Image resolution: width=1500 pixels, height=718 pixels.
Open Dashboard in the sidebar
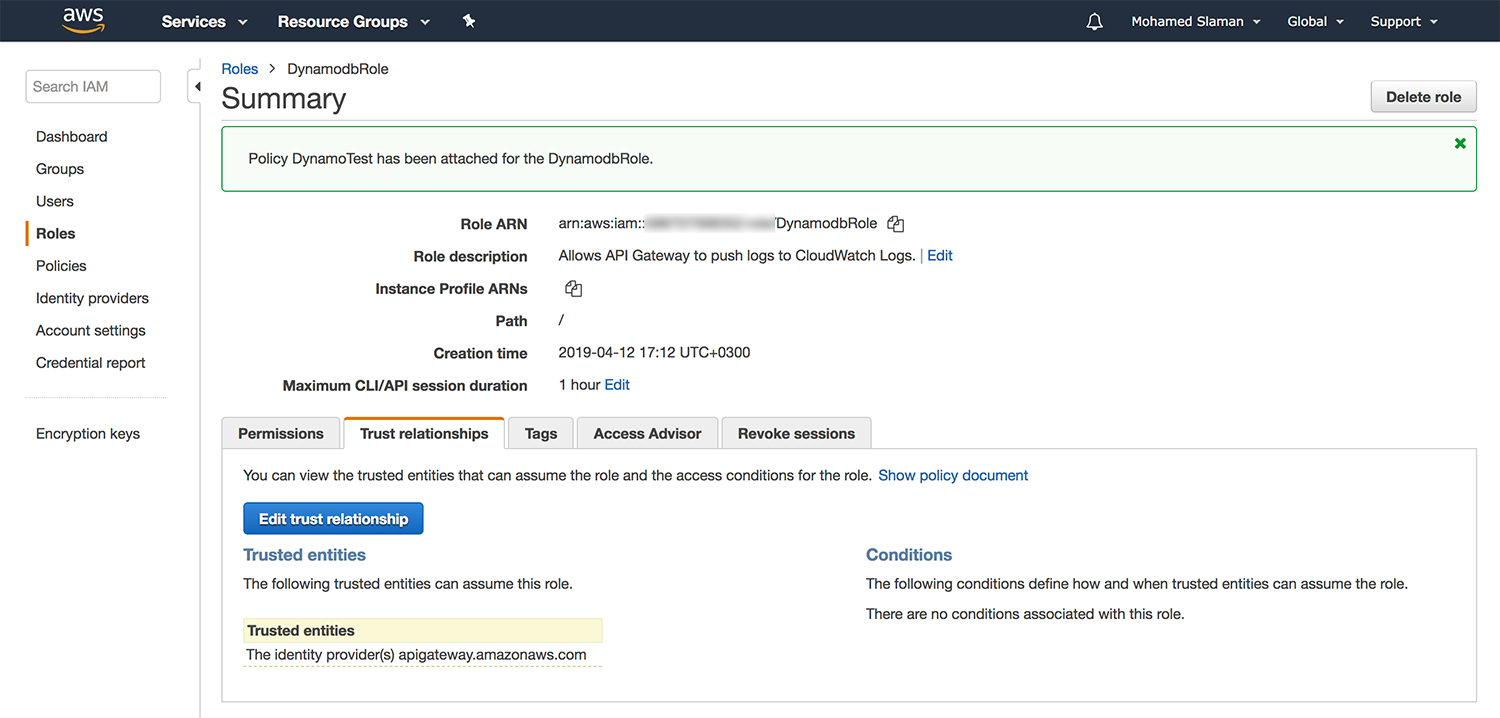[72, 137]
